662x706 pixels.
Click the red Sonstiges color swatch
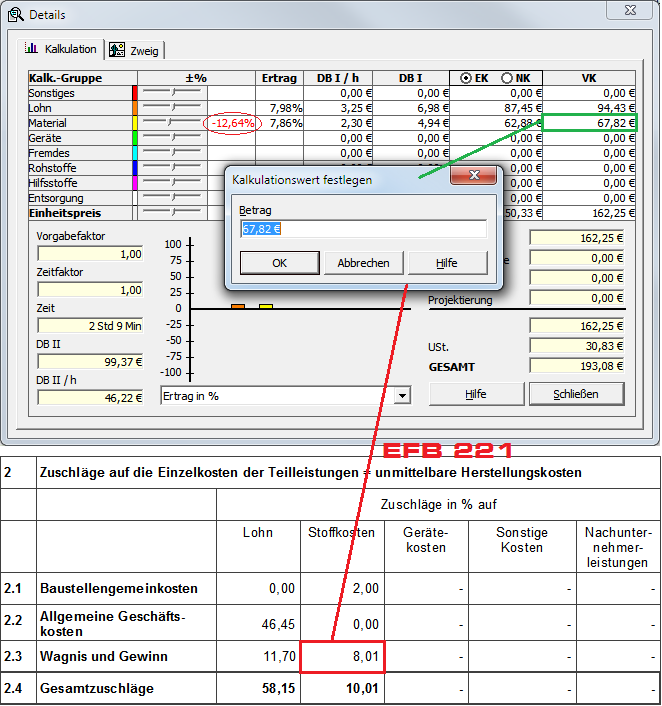[134, 93]
